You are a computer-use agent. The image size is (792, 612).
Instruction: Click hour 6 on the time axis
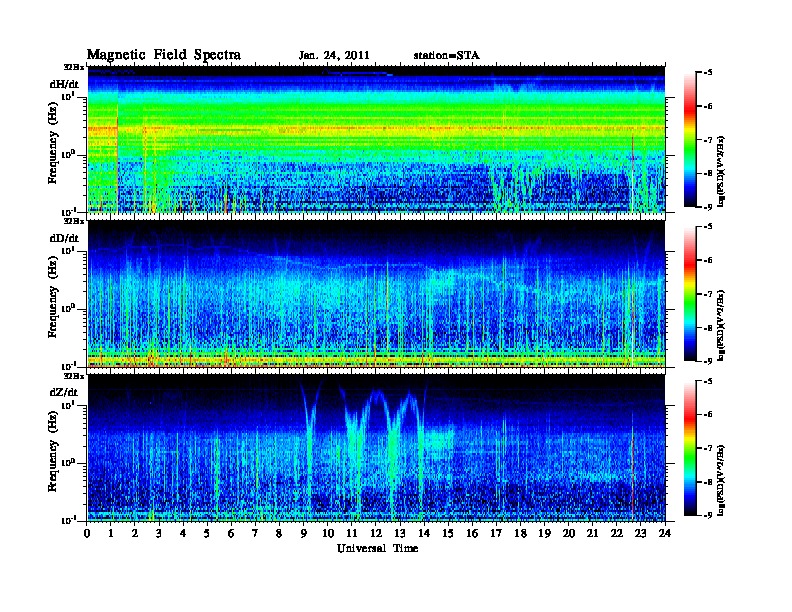click(x=231, y=533)
